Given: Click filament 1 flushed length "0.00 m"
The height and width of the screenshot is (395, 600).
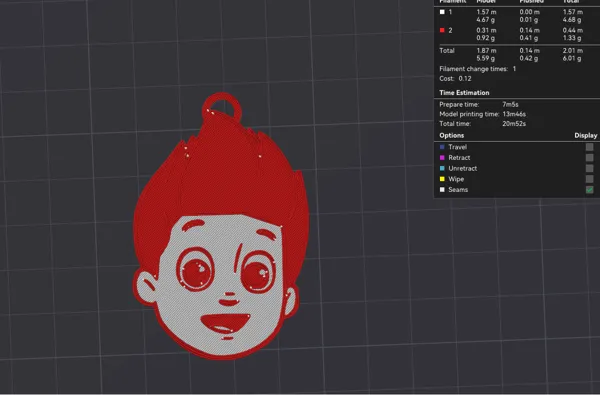Looking at the screenshot, I should (x=530, y=12).
